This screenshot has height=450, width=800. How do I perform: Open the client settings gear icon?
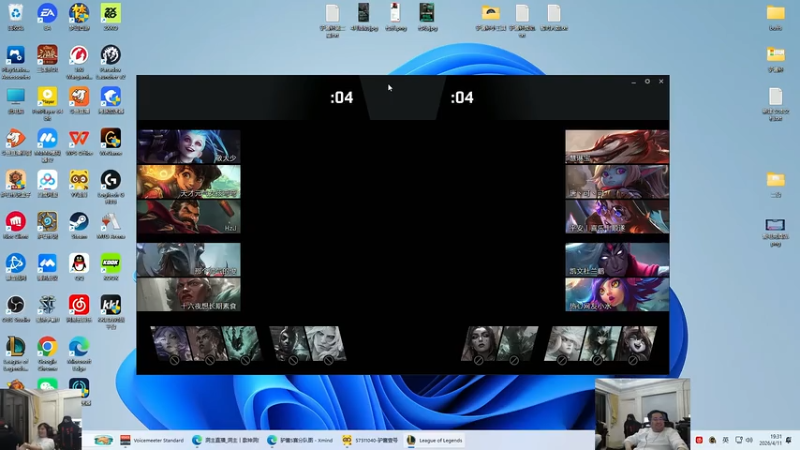click(x=647, y=82)
